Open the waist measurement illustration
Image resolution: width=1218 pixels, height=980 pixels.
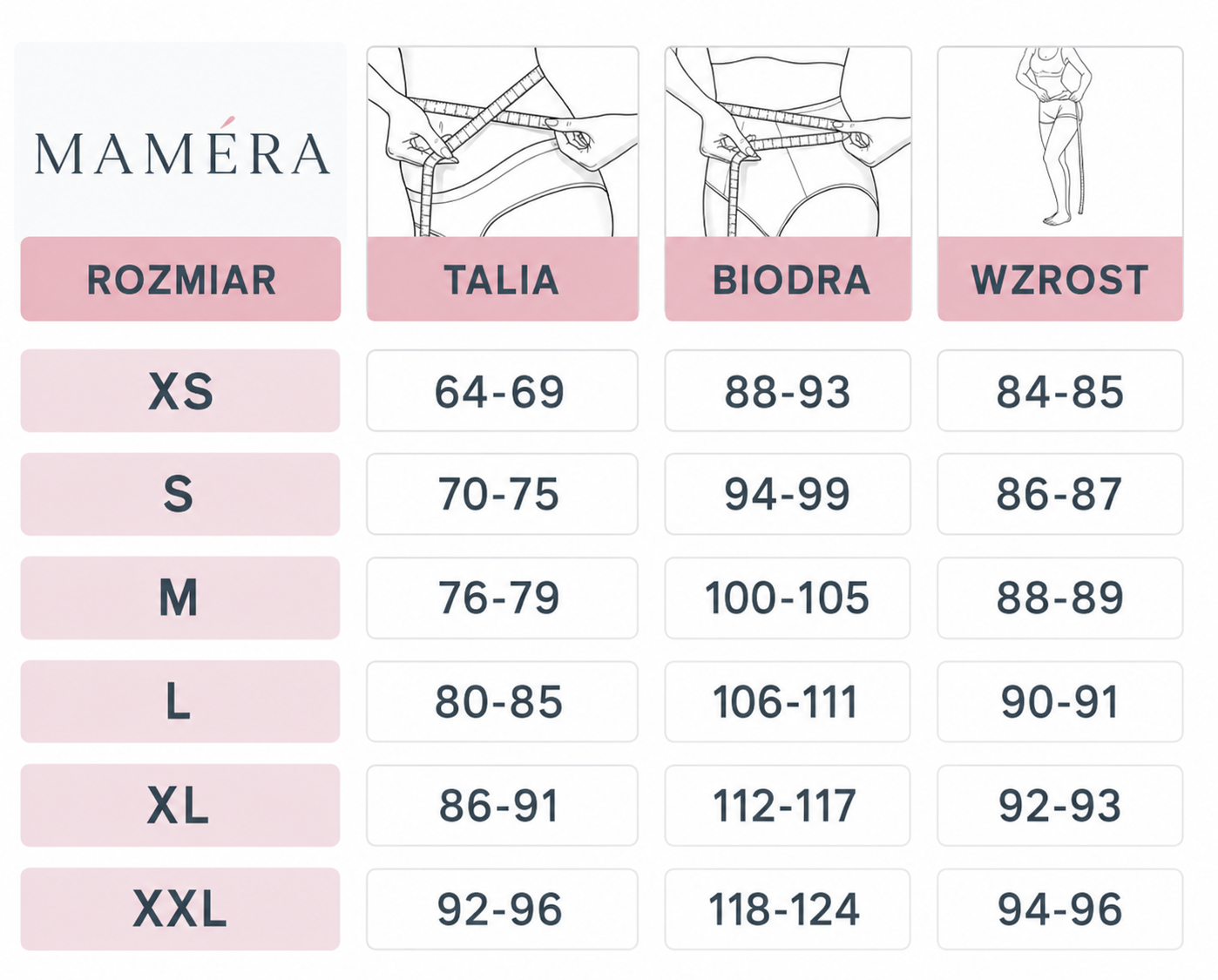point(503,142)
